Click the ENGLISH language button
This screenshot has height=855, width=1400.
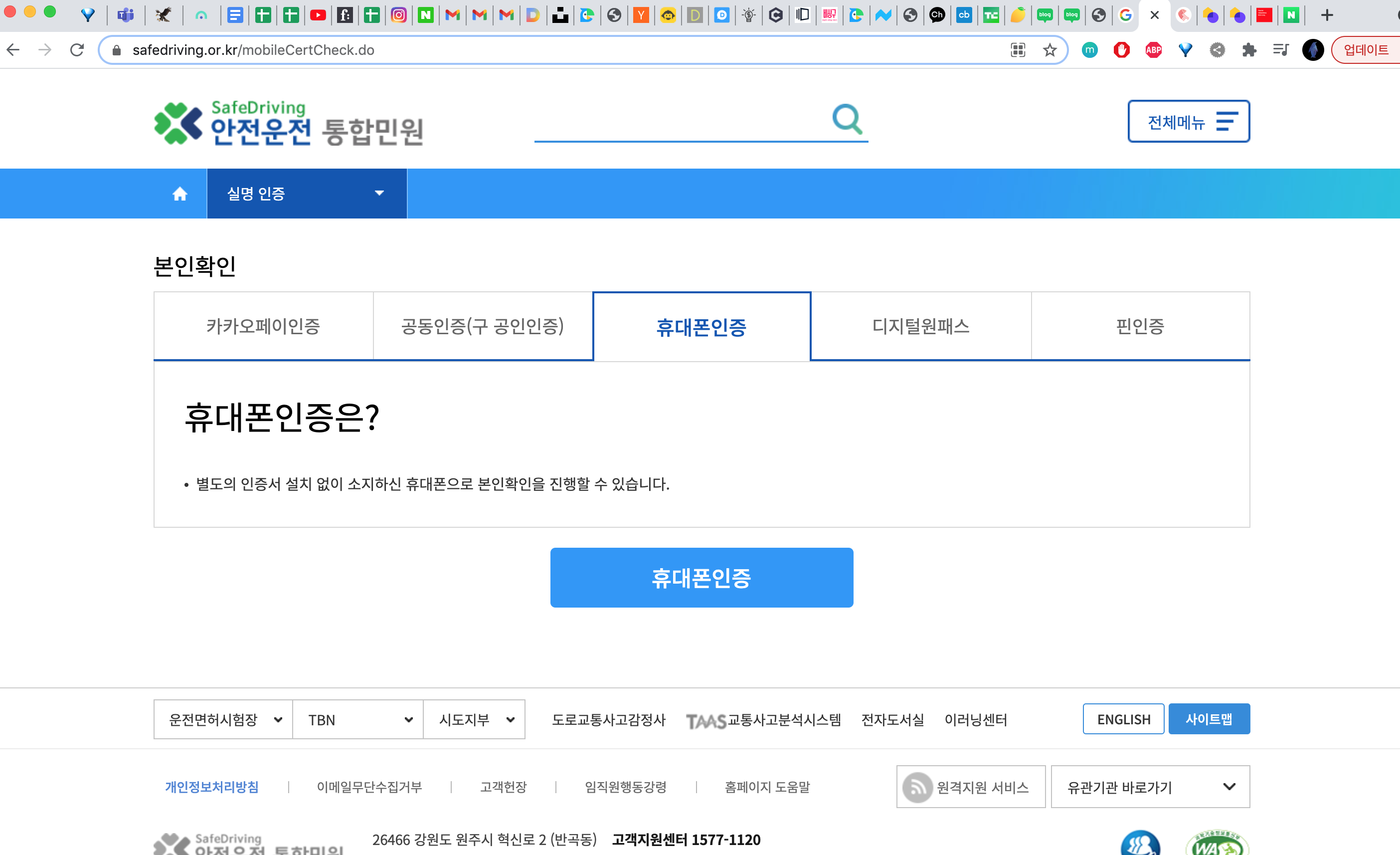pos(1123,719)
